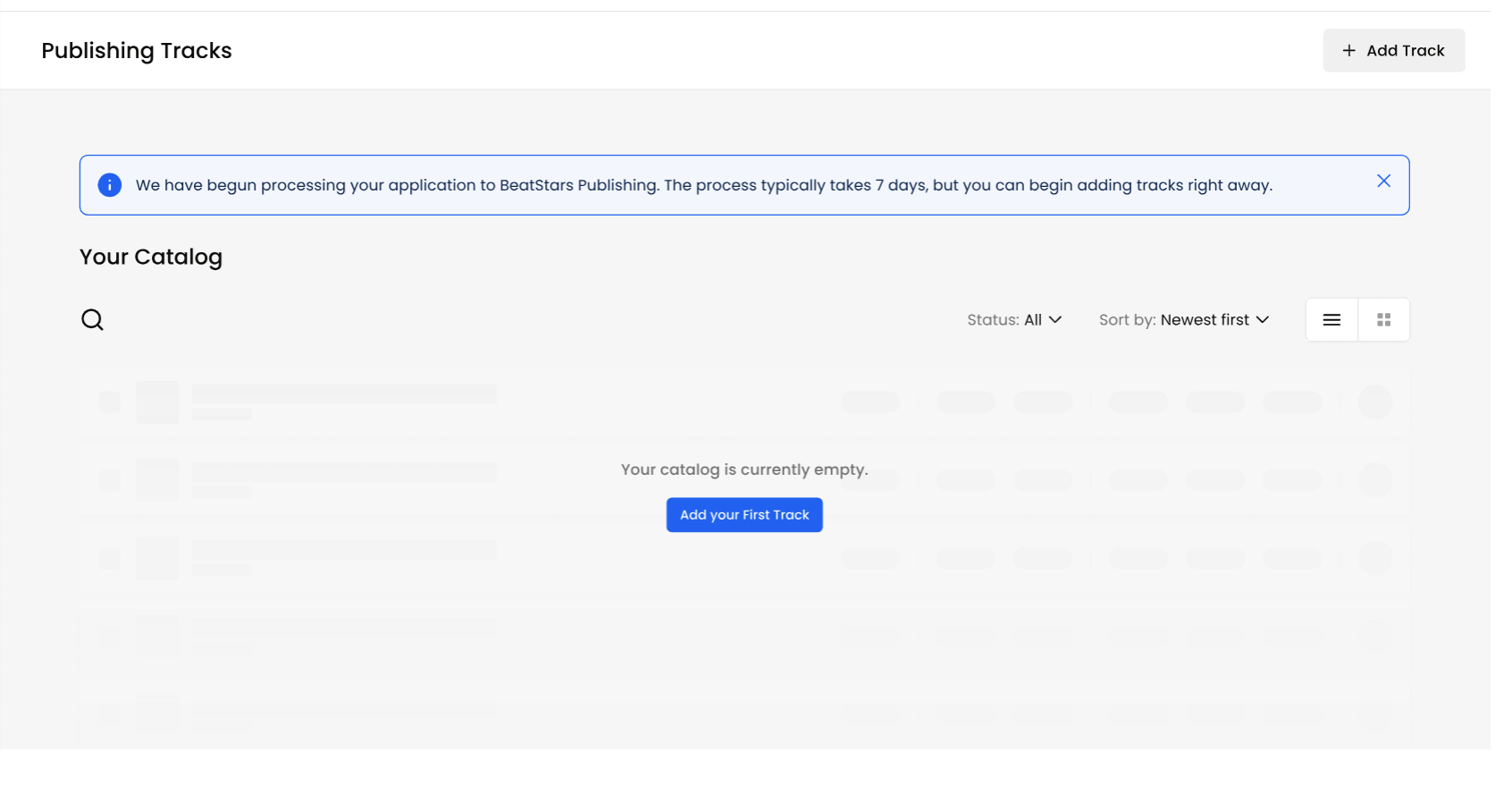Open the Sort by Newest first dropdown
Screen dimensions: 1512x794
tap(1184, 320)
